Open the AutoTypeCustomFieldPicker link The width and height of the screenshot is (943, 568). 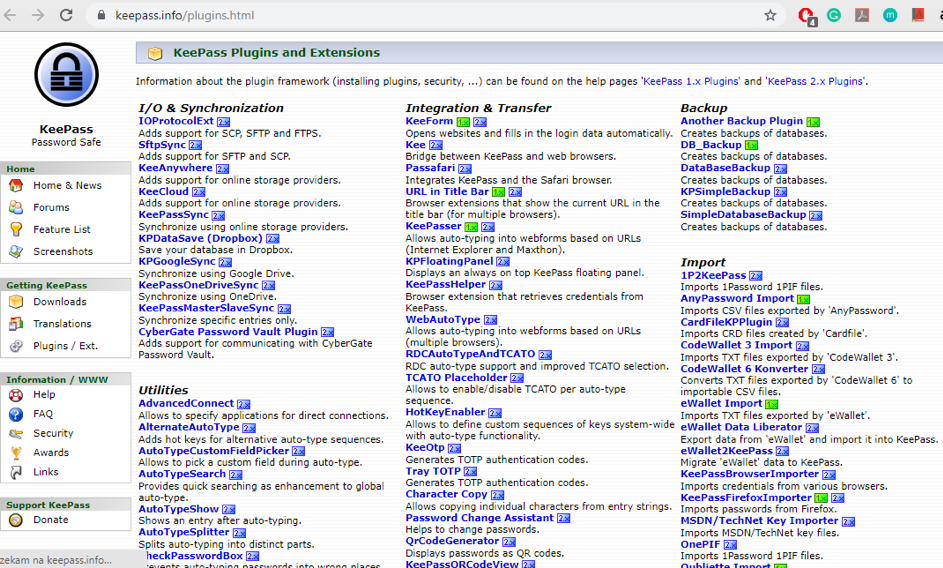click(213, 451)
